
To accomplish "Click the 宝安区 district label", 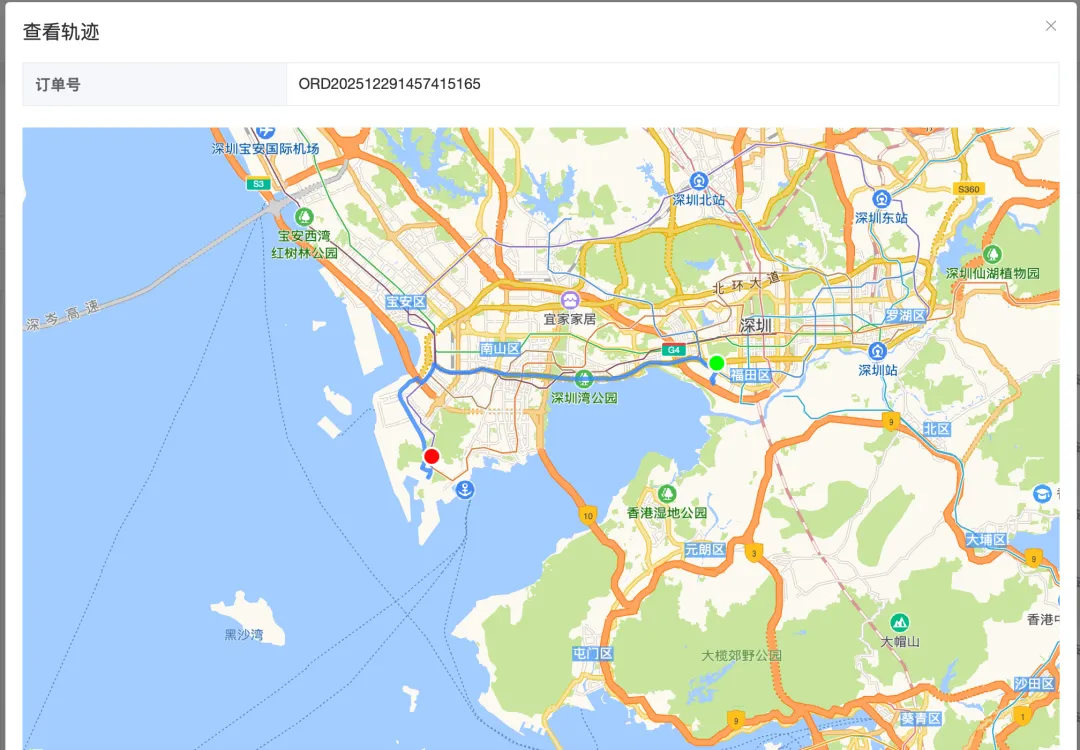I will coord(406,302).
